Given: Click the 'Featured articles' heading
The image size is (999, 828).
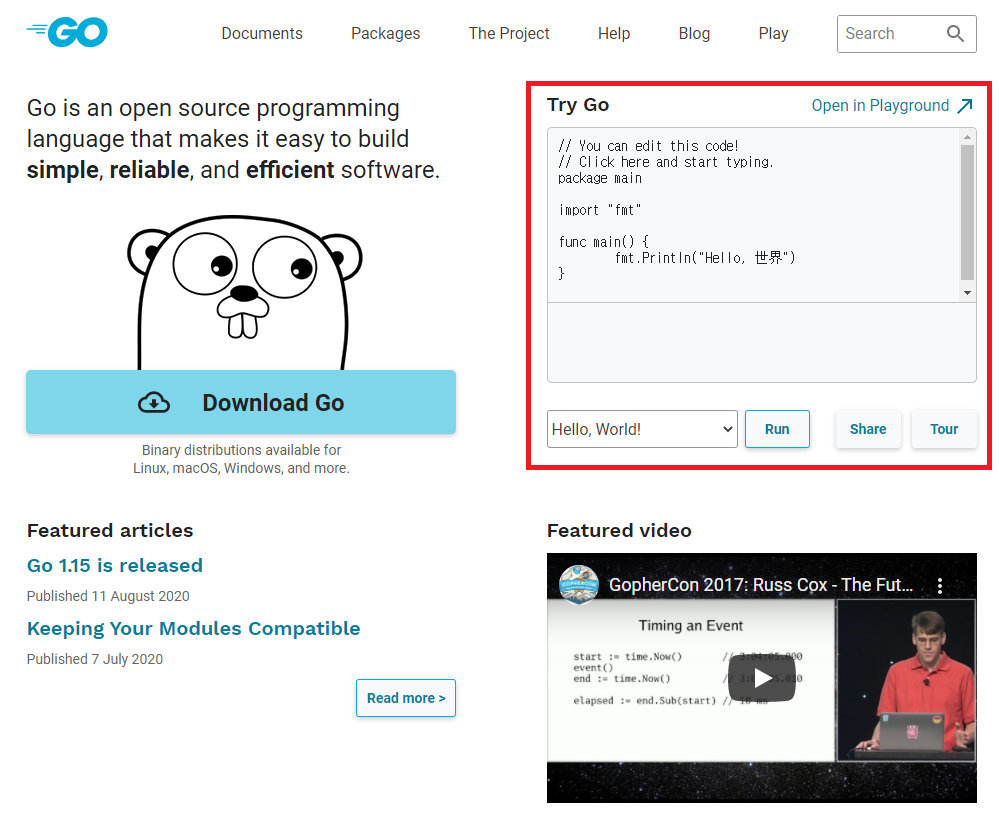Looking at the screenshot, I should 110,531.
